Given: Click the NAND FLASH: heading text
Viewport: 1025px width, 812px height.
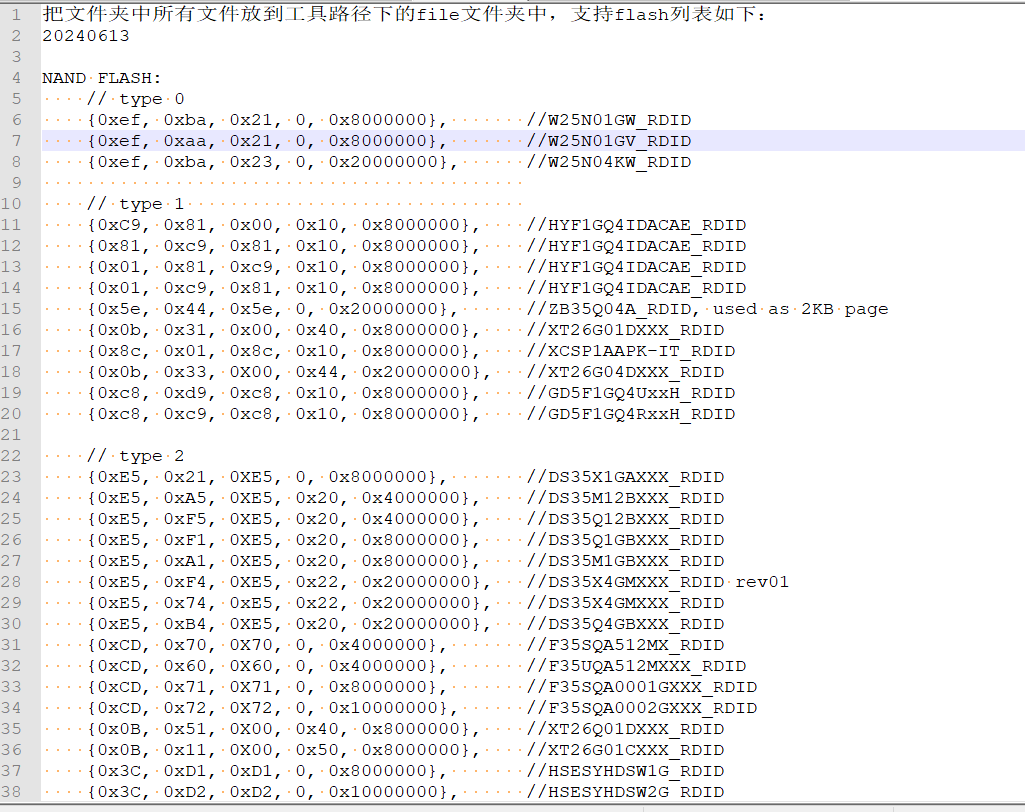Looking at the screenshot, I should pyautogui.click(x=102, y=78).
